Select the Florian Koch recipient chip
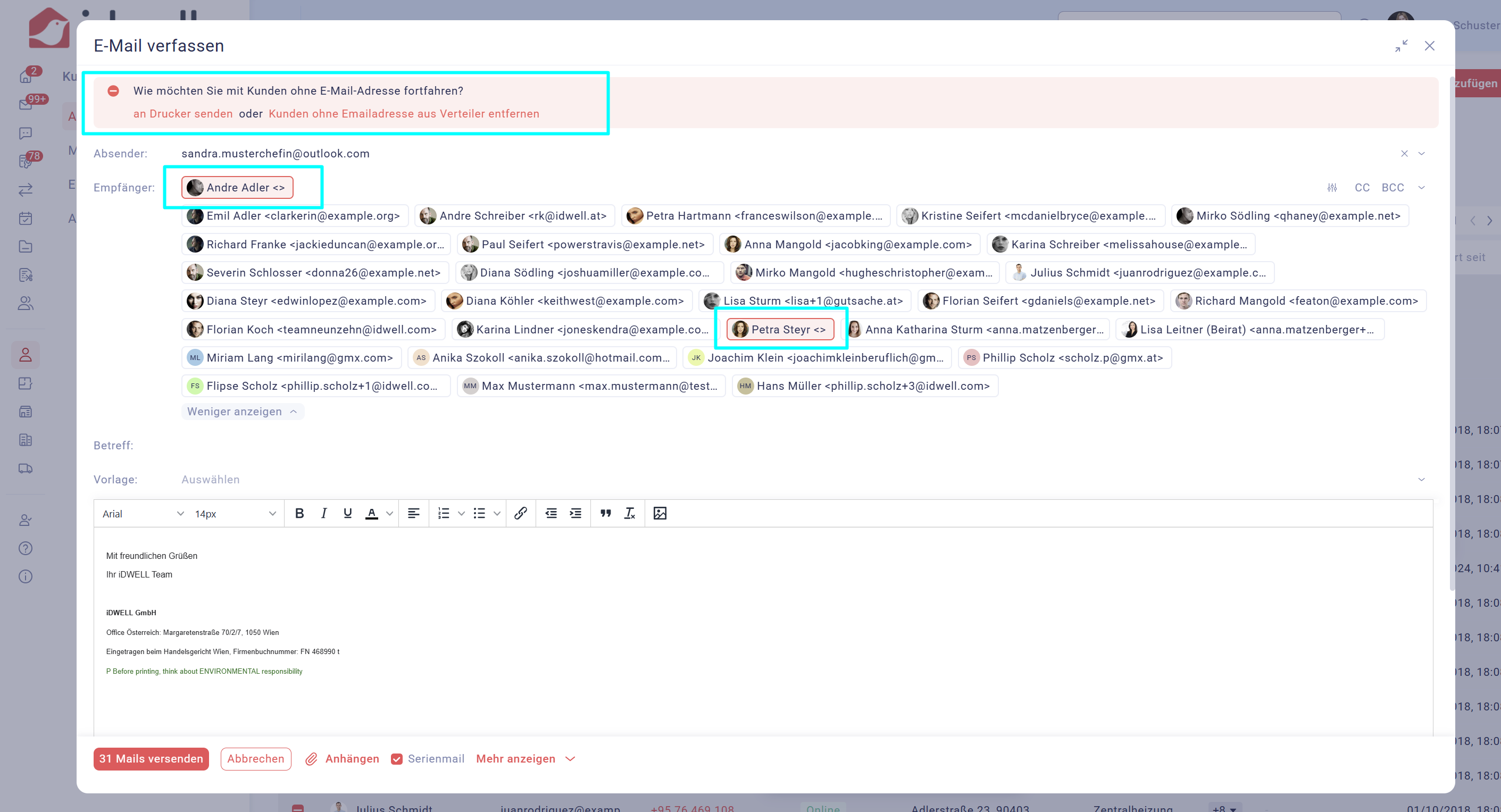1501x812 pixels. tap(313, 330)
